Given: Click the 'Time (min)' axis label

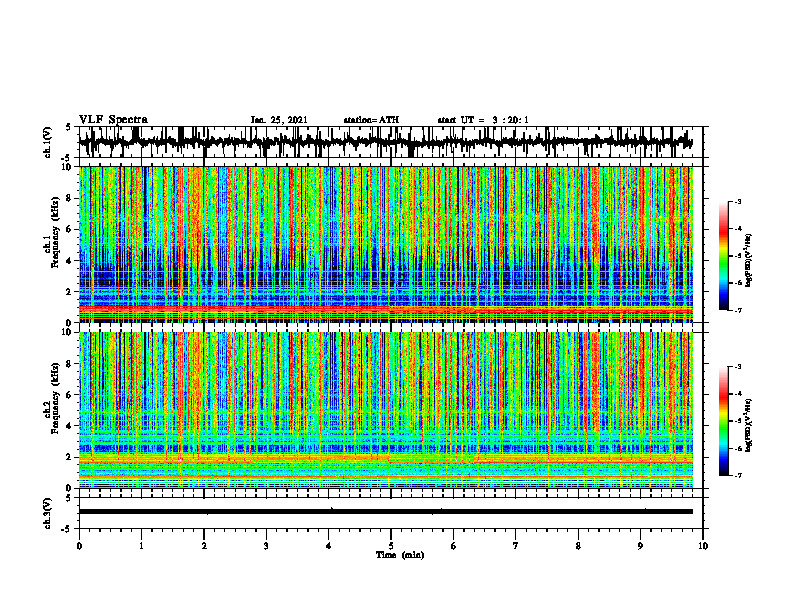Looking at the screenshot, I should click(400, 555).
